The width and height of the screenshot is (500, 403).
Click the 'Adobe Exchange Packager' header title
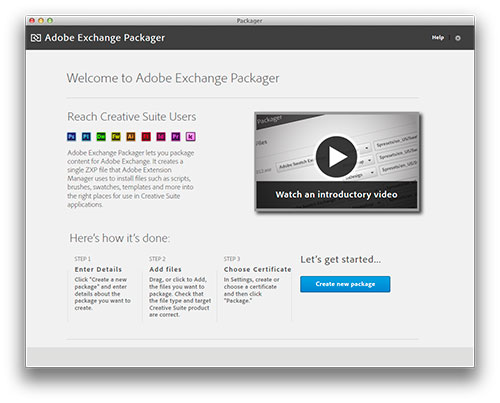coord(105,38)
